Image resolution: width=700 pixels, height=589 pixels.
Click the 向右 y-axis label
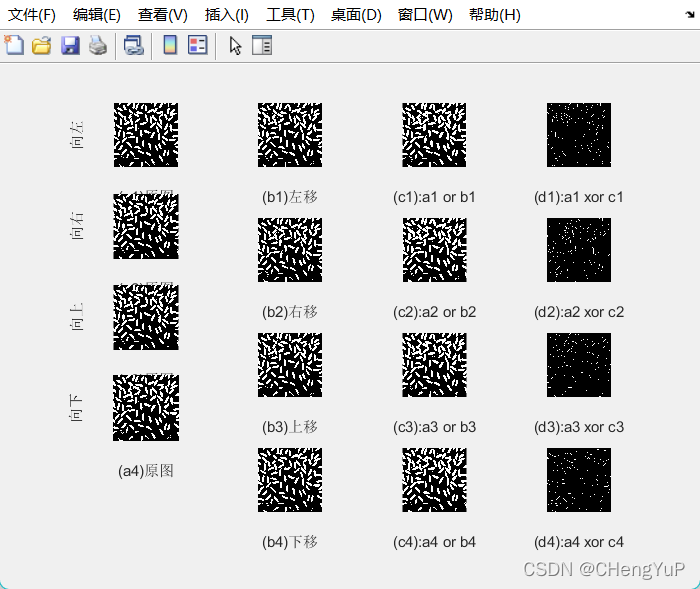tap(76, 226)
